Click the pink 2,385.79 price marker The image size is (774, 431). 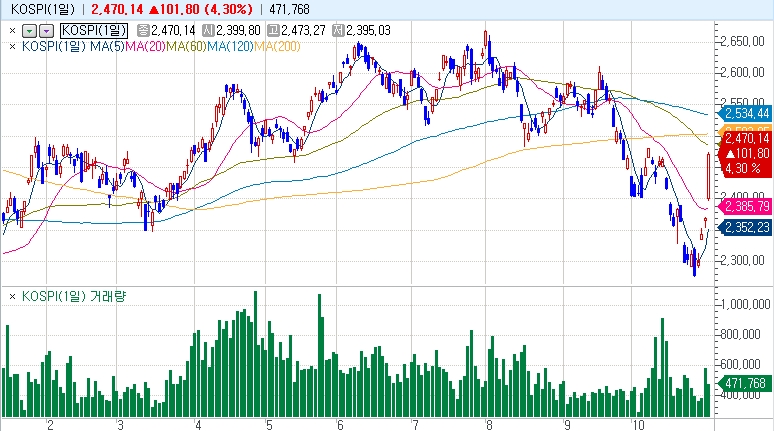tap(746, 205)
